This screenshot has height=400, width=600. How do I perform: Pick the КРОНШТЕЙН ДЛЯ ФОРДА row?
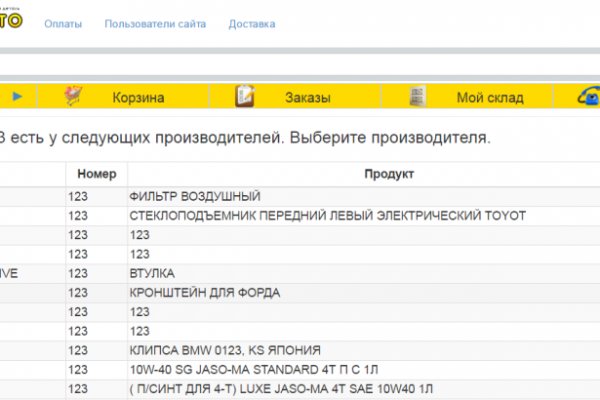[x=205, y=292]
